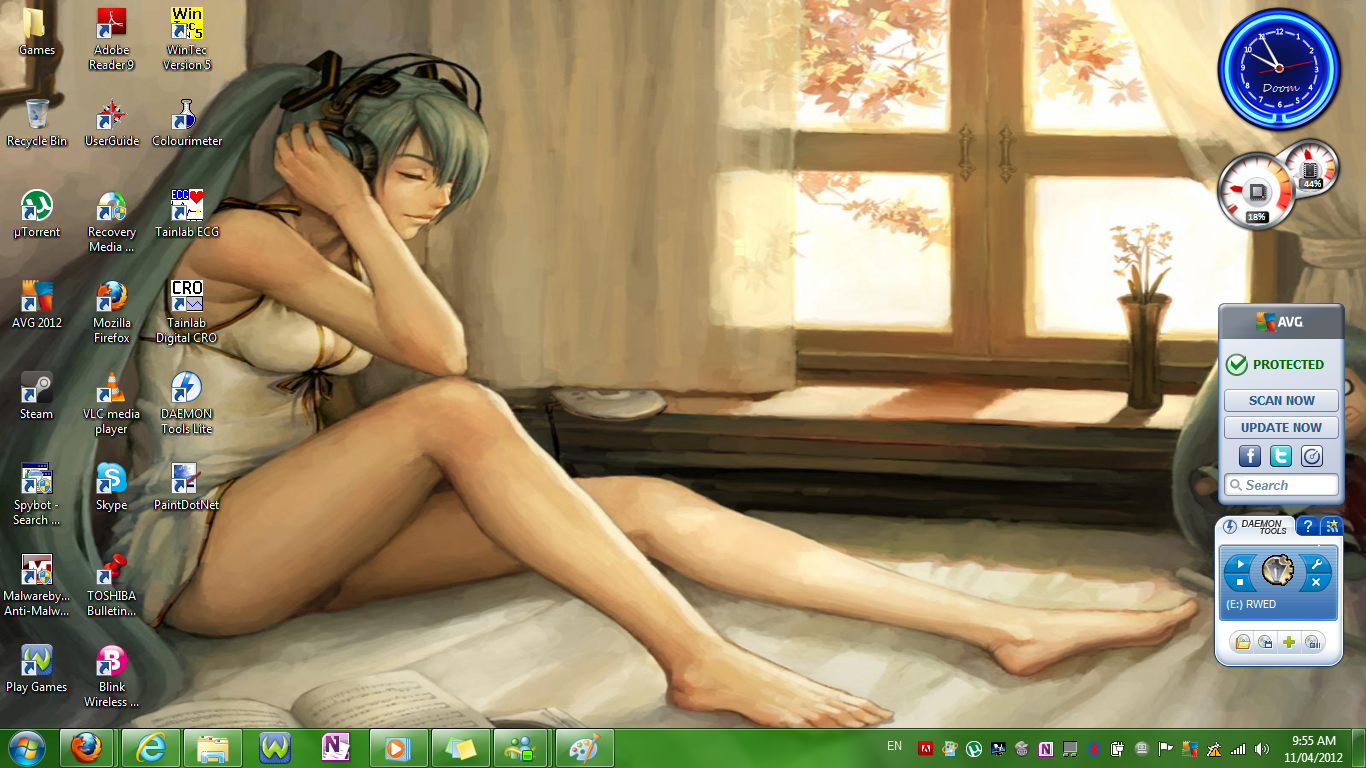
Task: Open Paint from the taskbar
Action: pyautogui.click(x=583, y=747)
